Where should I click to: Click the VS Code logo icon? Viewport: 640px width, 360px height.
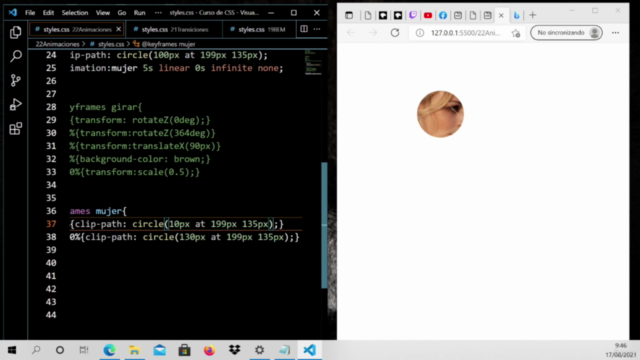(x=13, y=13)
